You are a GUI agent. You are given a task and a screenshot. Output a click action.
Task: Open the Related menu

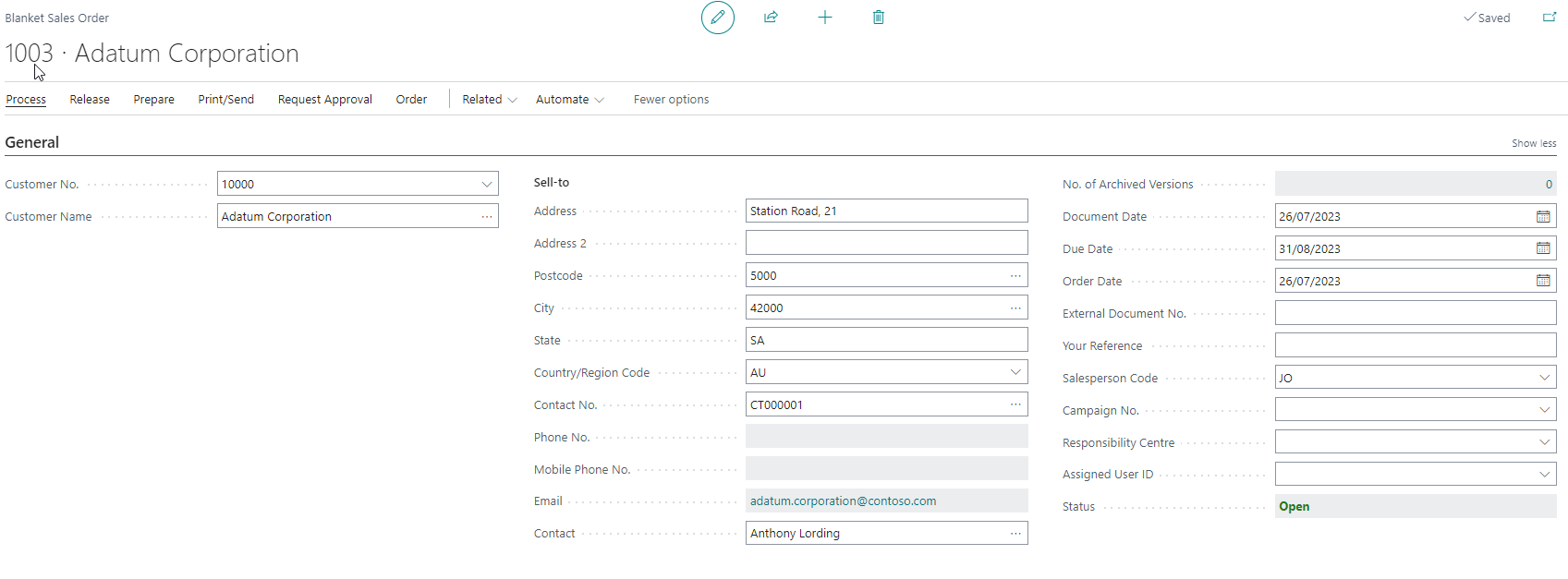tap(489, 100)
